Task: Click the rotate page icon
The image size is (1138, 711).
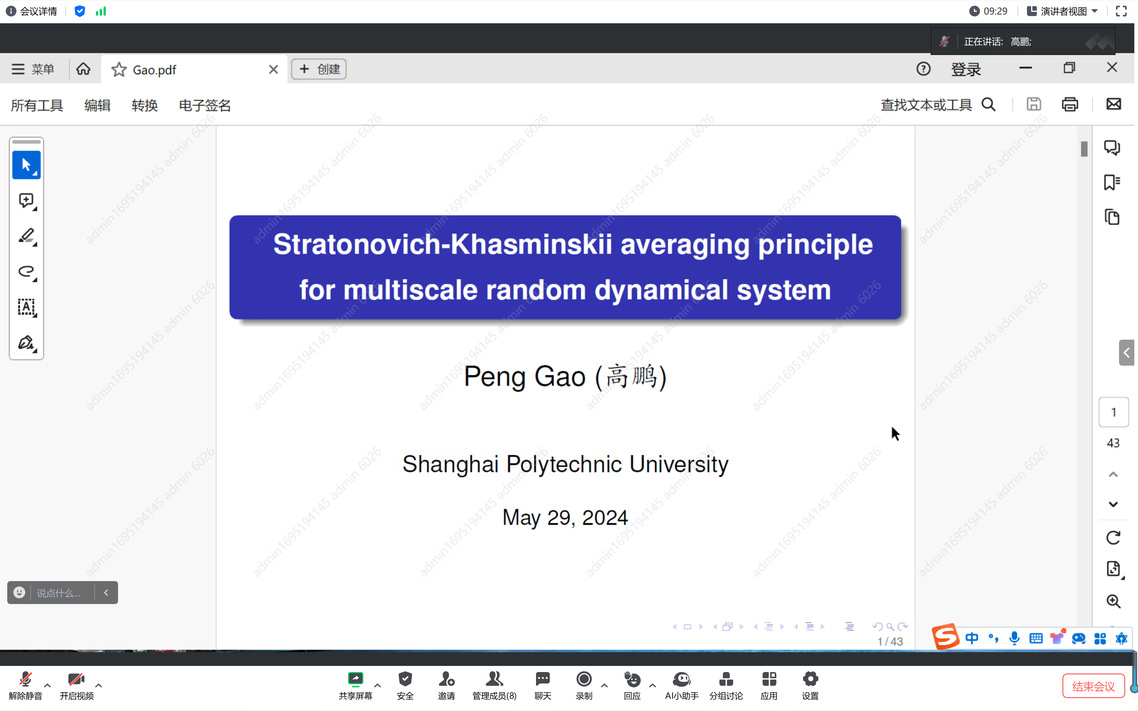Action: pos(1113,538)
